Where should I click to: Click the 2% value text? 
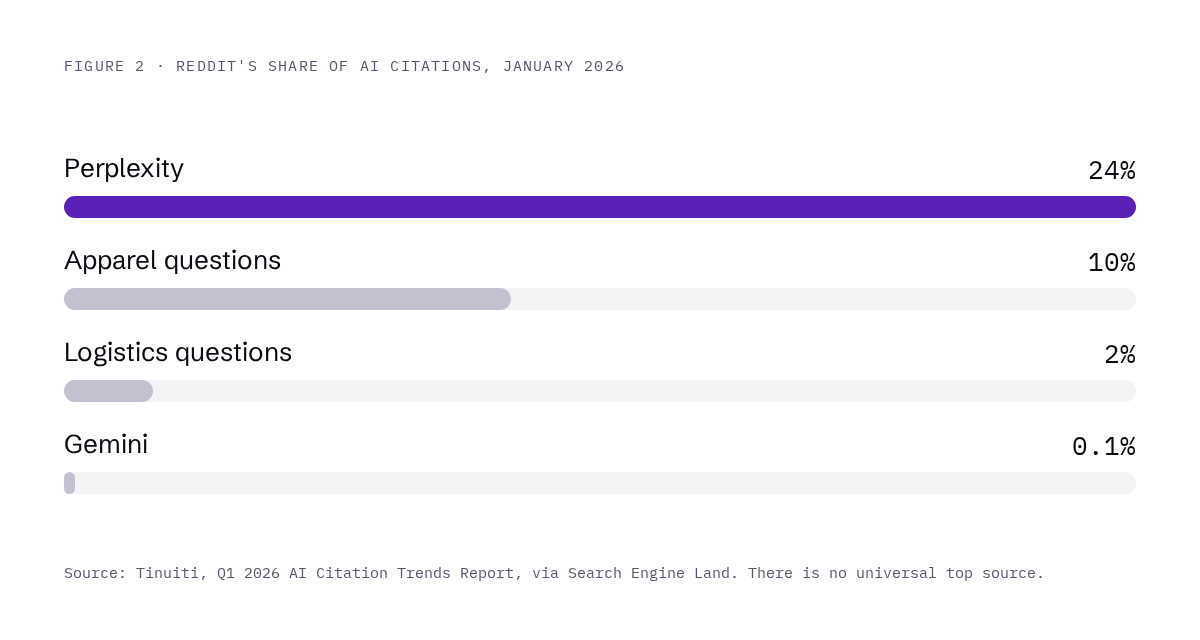[x=1120, y=355]
